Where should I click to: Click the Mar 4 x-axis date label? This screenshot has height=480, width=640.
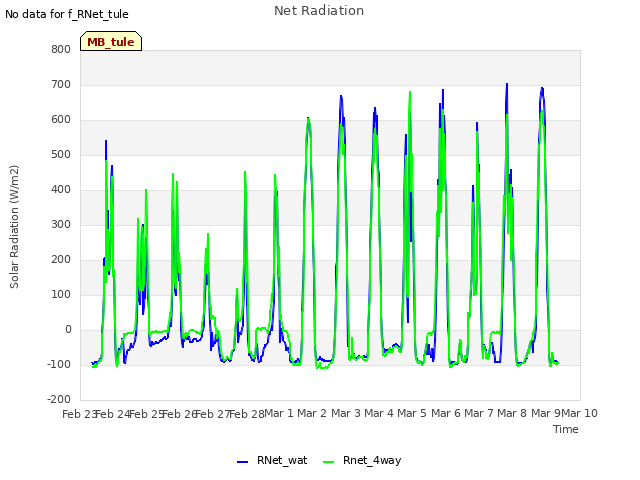379,413
